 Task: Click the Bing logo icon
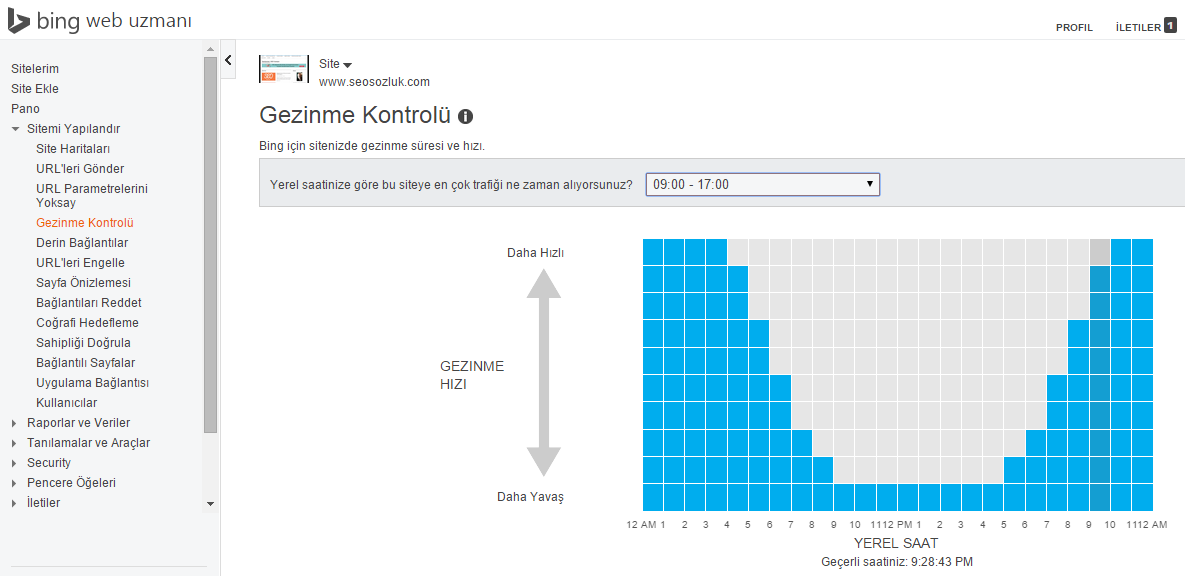pyautogui.click(x=18, y=21)
